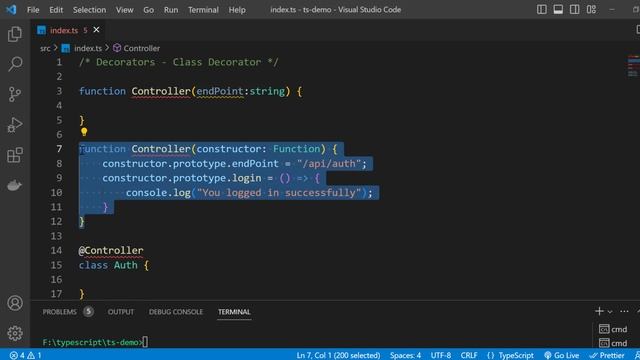The height and width of the screenshot is (360, 640).
Task: Open the Terminal menu
Action: tap(203, 10)
